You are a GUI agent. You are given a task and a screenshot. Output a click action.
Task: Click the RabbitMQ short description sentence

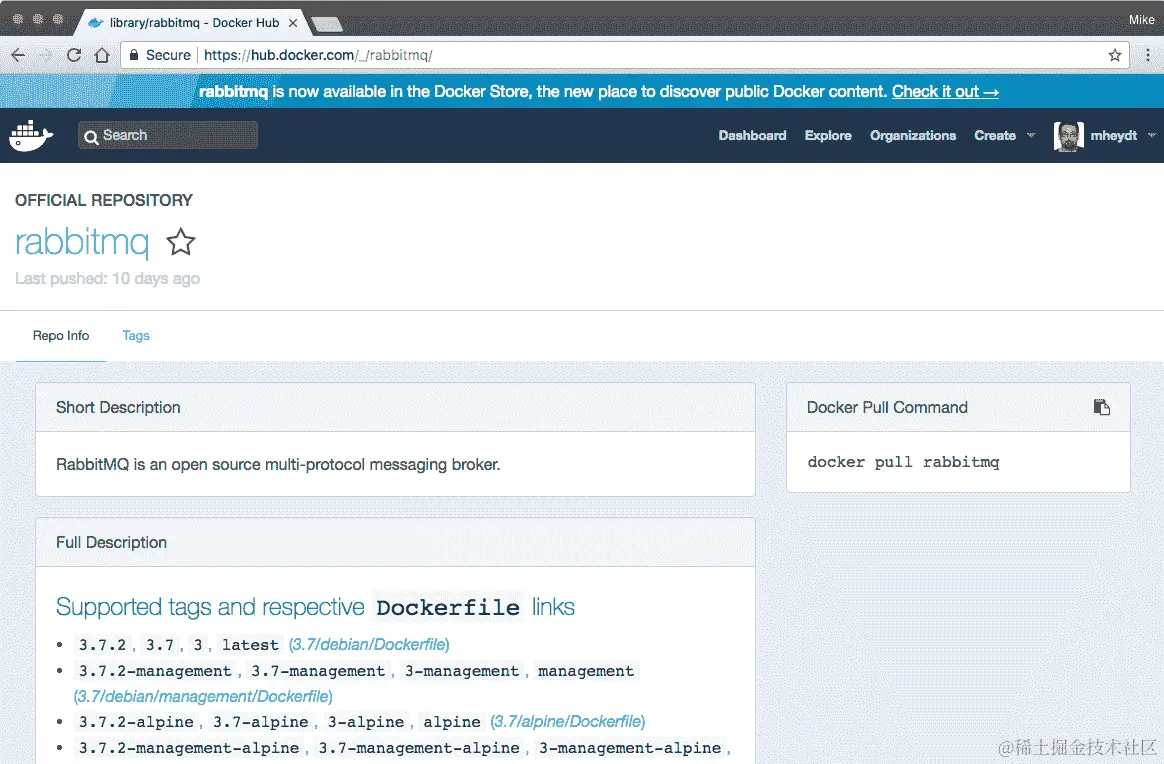[278, 465]
